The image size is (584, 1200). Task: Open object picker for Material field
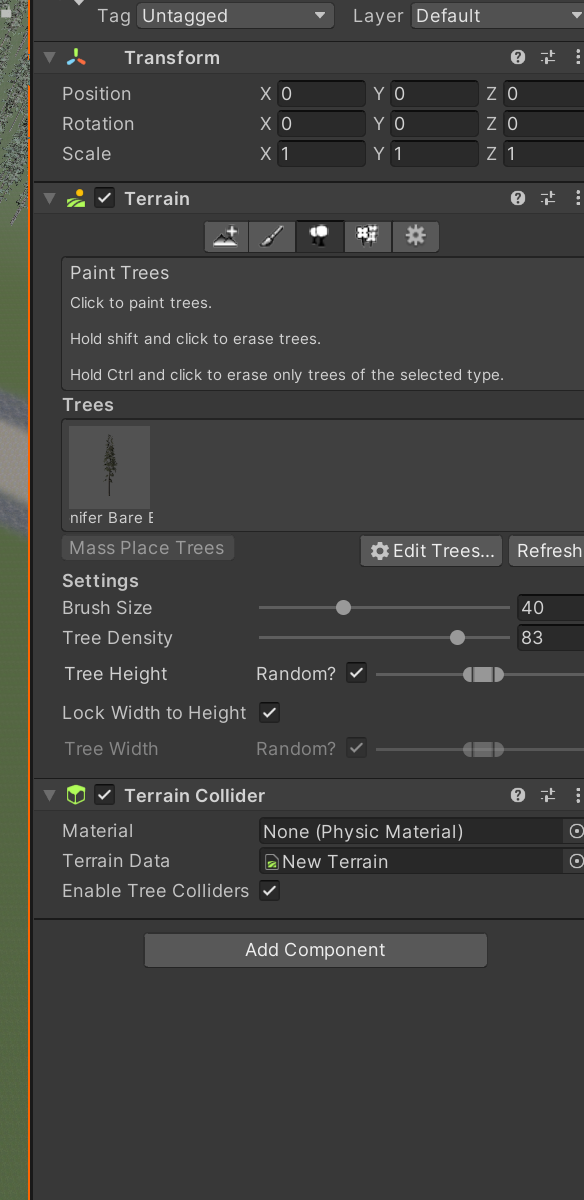coord(575,831)
